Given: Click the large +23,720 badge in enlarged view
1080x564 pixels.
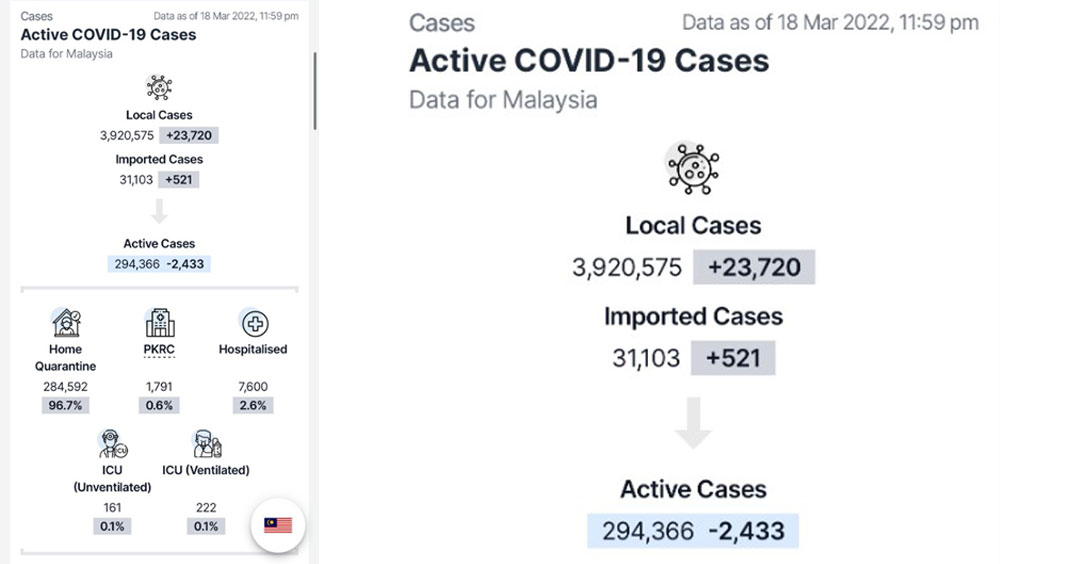Looking at the screenshot, I should (x=754, y=267).
